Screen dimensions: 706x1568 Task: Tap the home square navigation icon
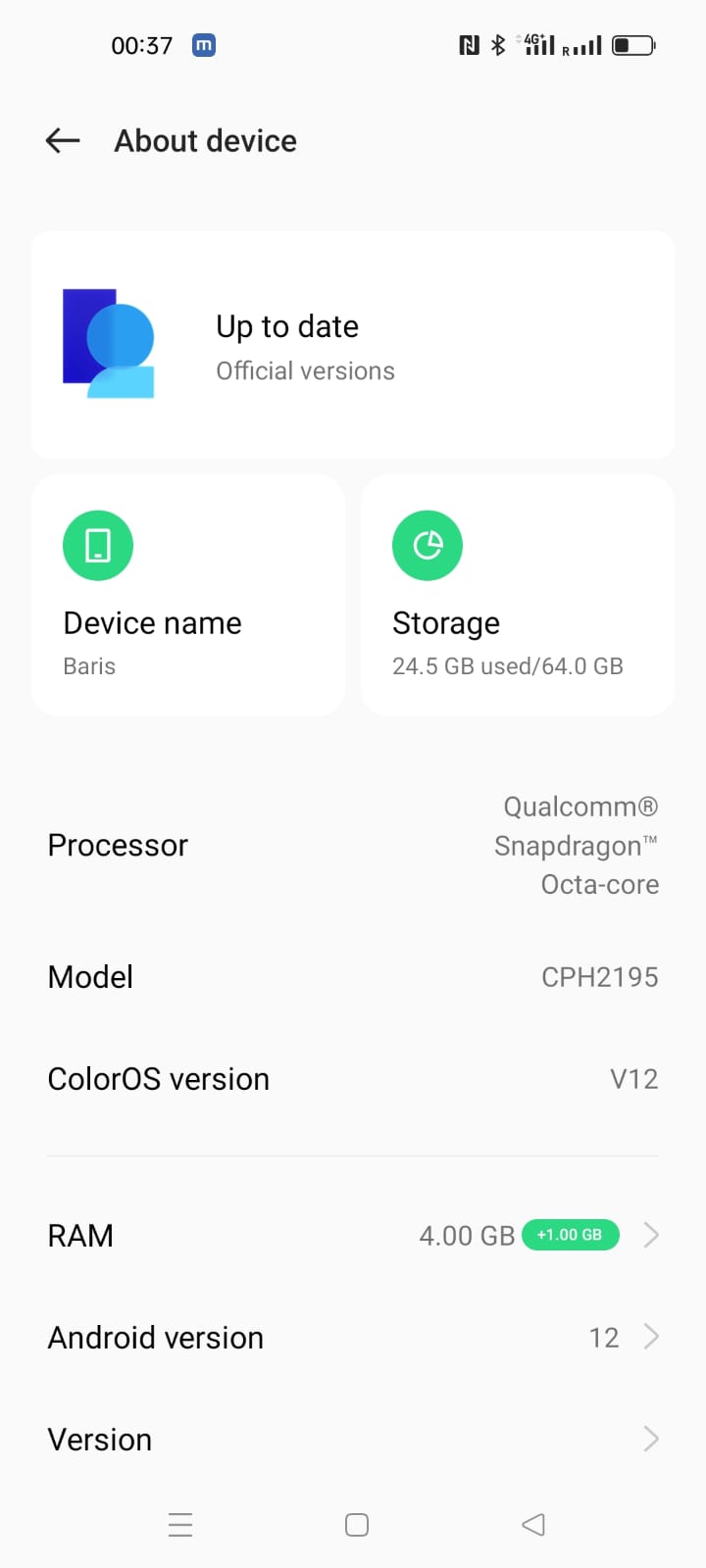coord(357,1525)
